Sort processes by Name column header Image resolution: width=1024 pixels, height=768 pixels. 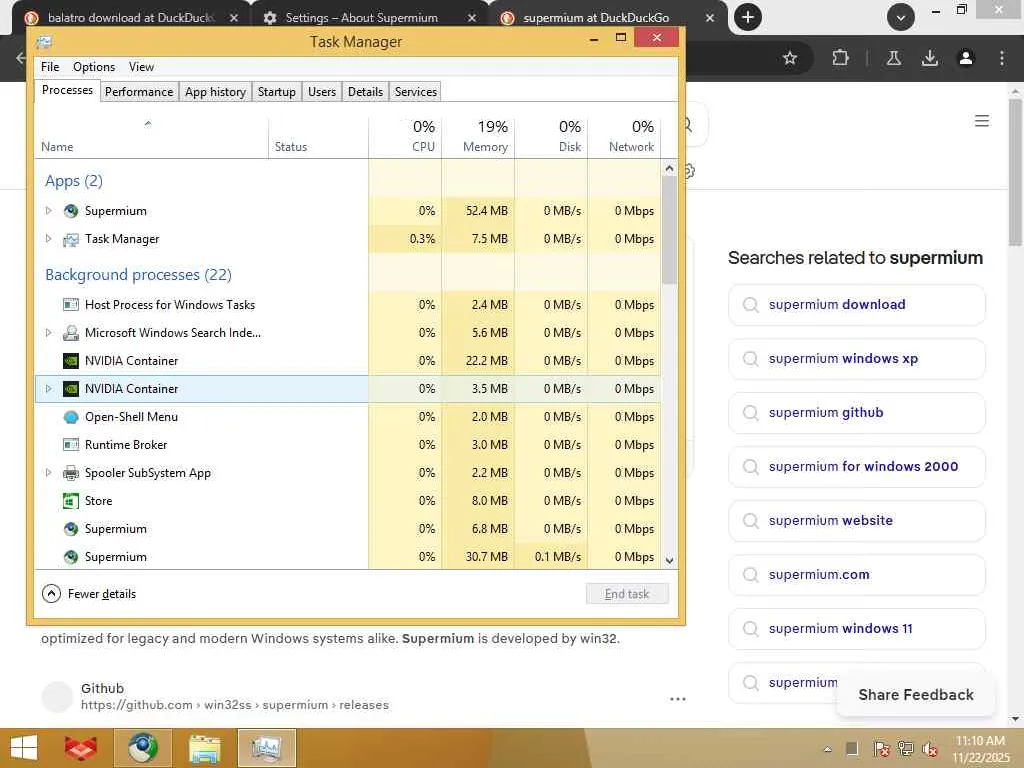(151, 136)
